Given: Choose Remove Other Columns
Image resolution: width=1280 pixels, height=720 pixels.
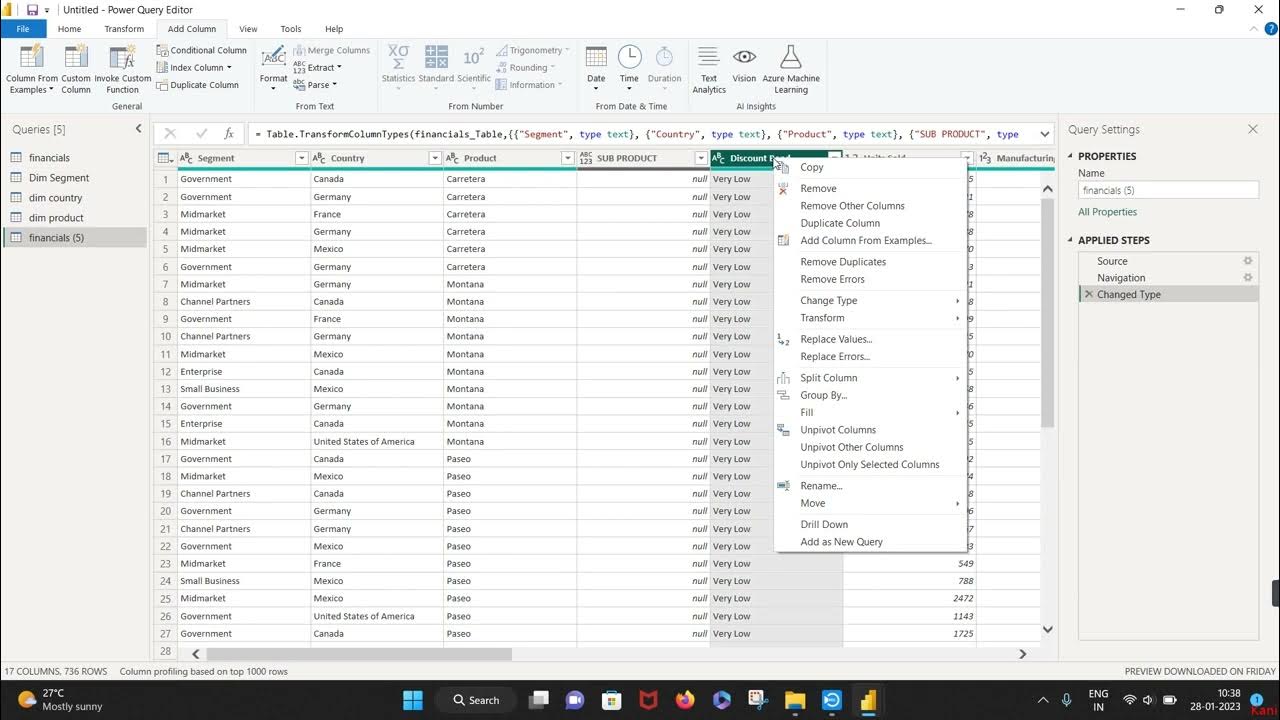Looking at the screenshot, I should pyautogui.click(x=852, y=206).
